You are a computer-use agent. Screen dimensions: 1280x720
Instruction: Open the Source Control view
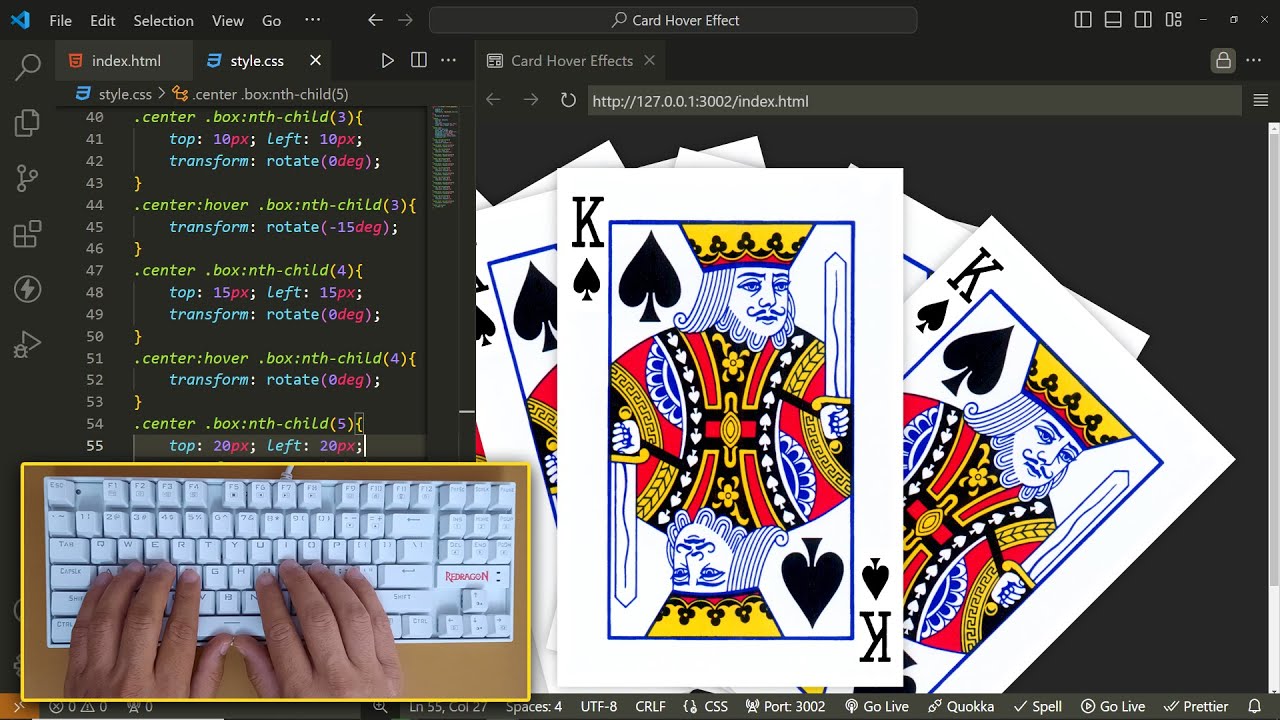click(27, 179)
